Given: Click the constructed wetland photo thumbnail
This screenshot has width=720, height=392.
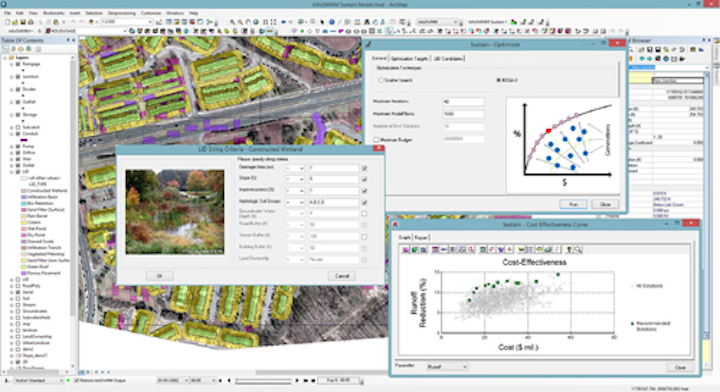Looking at the screenshot, I should [x=175, y=212].
